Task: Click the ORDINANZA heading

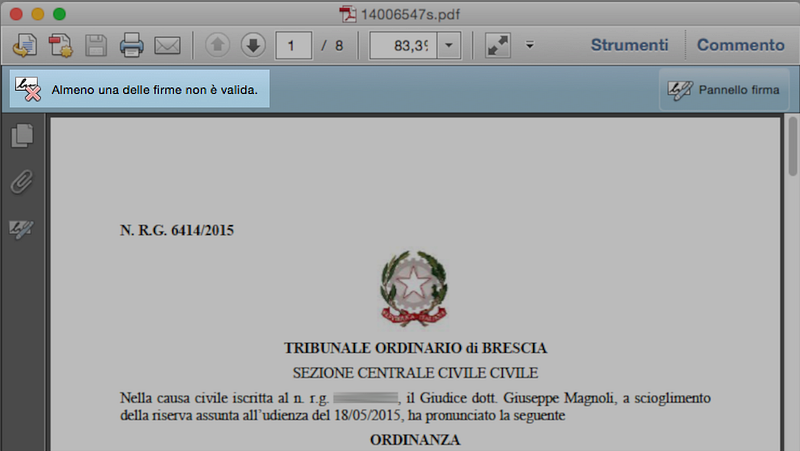Action: click(x=415, y=440)
